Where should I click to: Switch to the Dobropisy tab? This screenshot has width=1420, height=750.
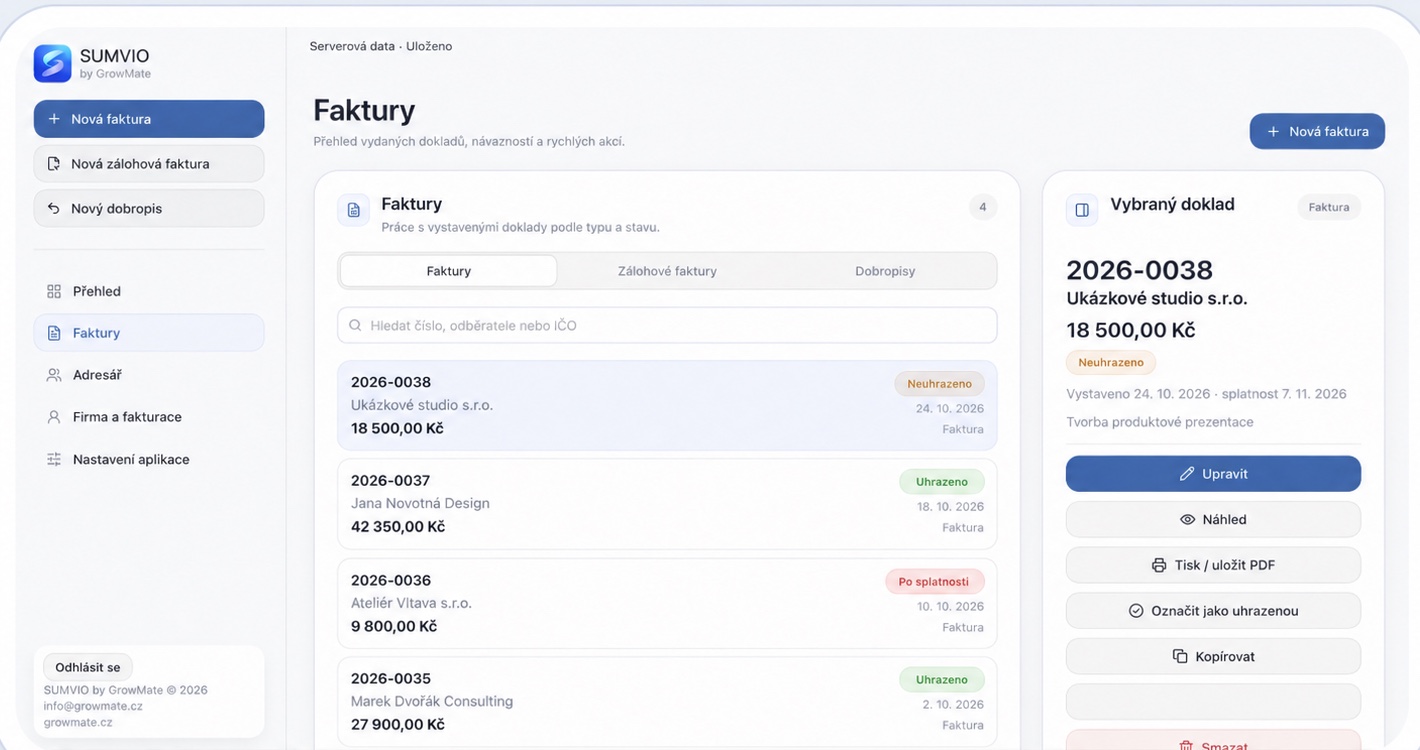[x=885, y=271]
